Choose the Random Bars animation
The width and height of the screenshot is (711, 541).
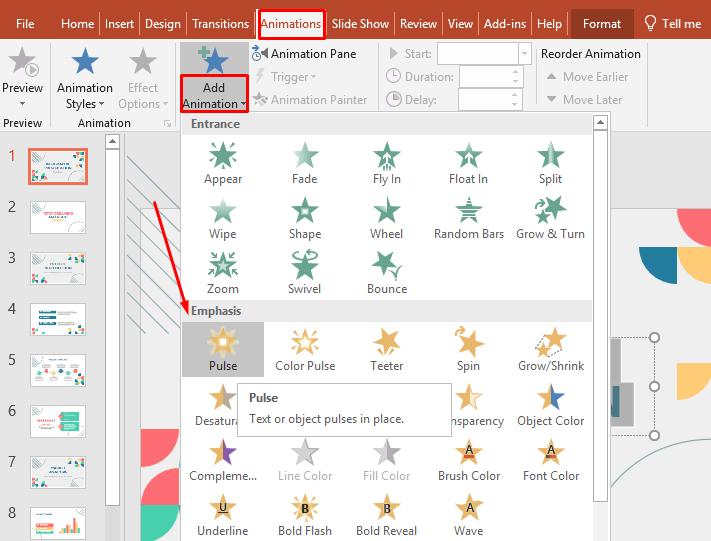pos(468,218)
